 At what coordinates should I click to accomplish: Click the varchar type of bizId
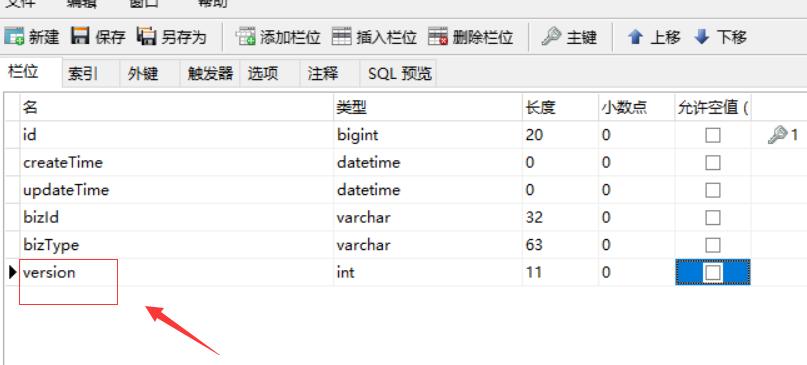(428, 217)
